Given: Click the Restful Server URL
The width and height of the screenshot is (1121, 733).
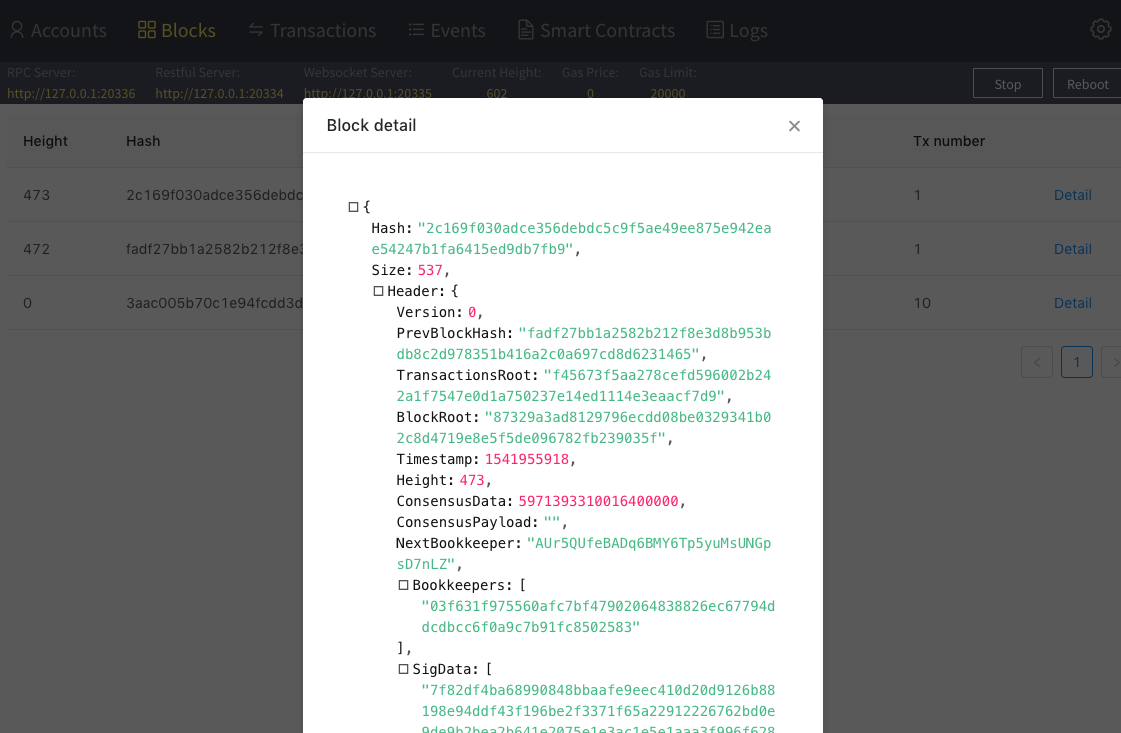Looking at the screenshot, I should click(219, 94).
